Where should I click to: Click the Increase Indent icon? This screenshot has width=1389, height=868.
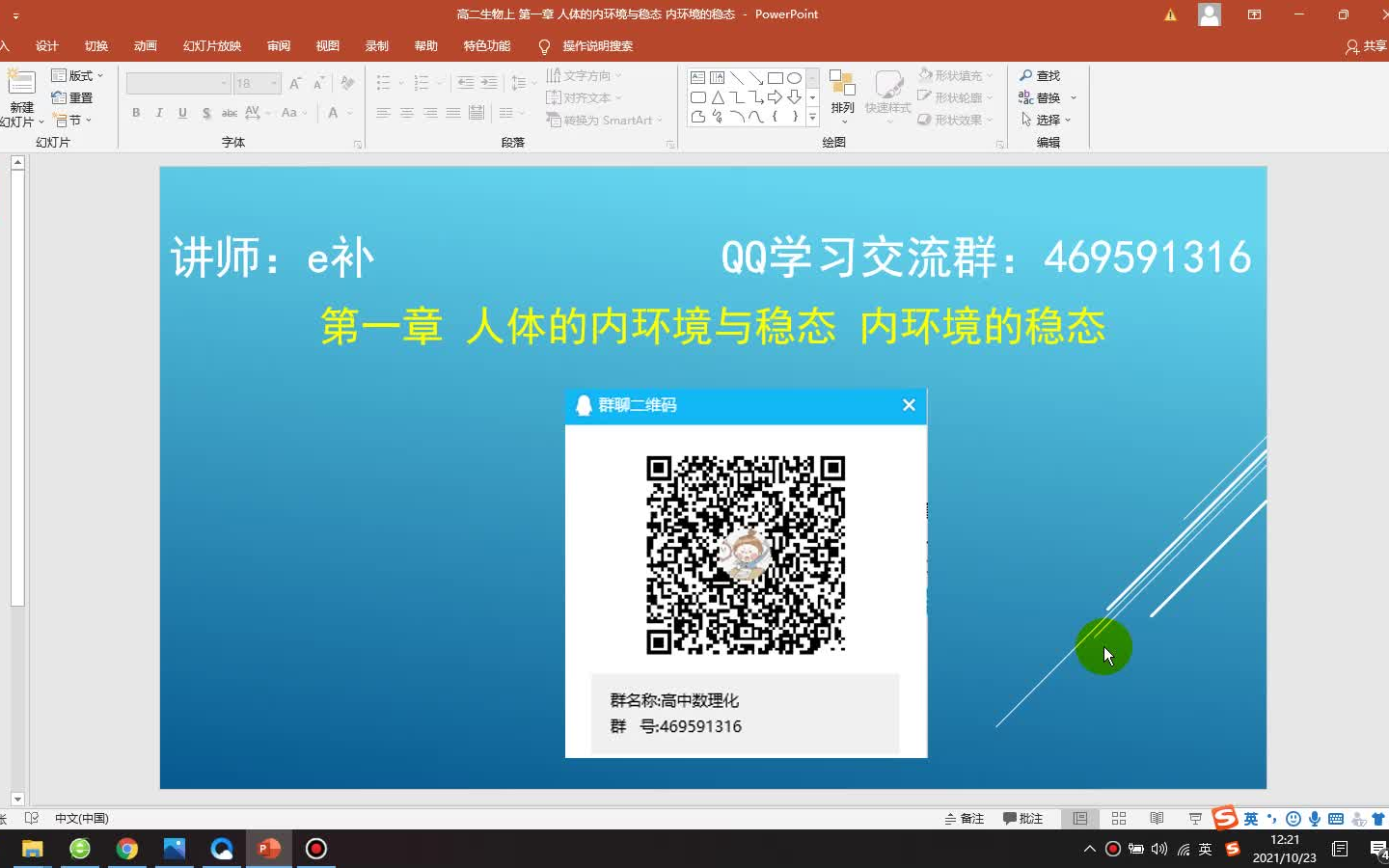[489, 84]
